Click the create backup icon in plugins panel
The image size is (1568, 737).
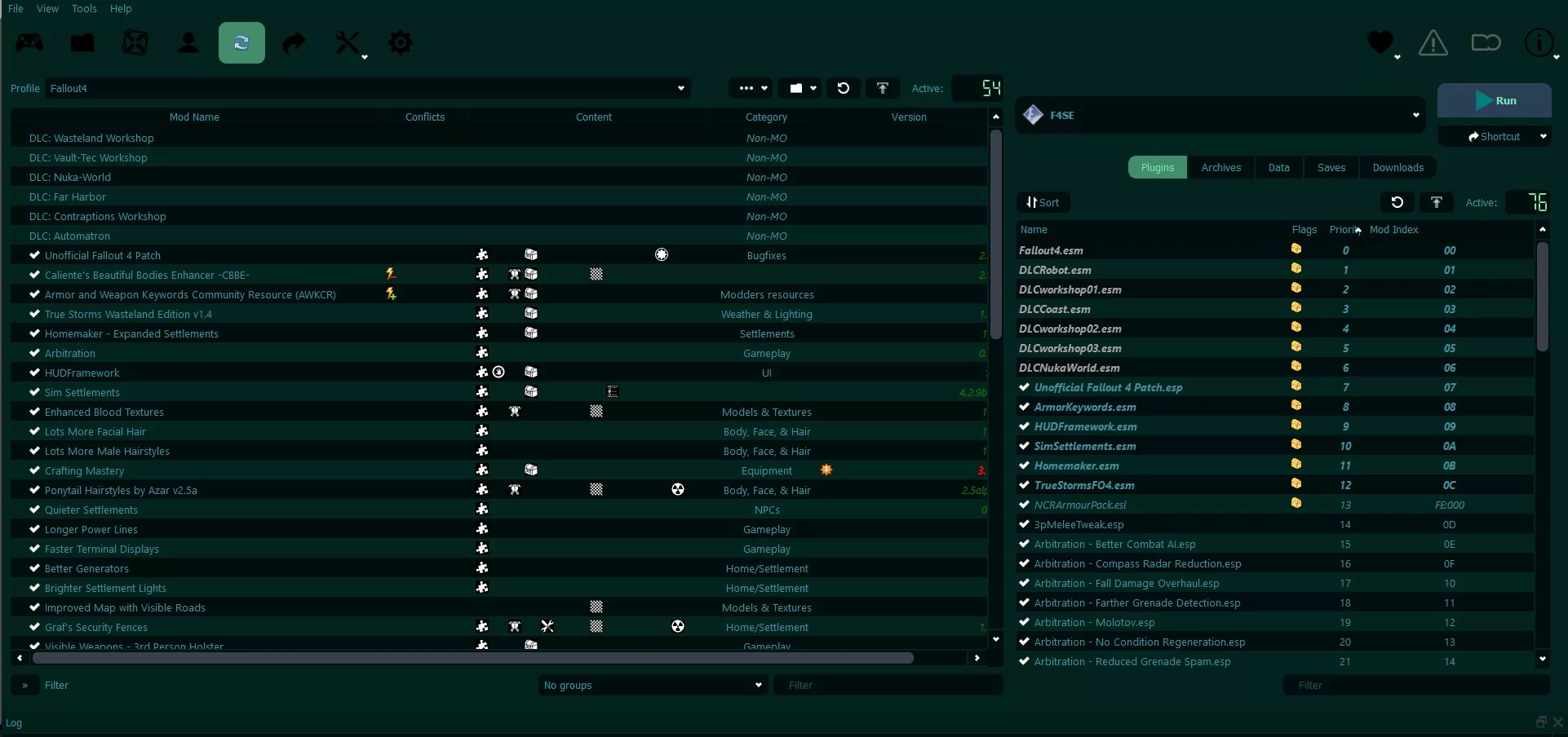tap(1437, 202)
